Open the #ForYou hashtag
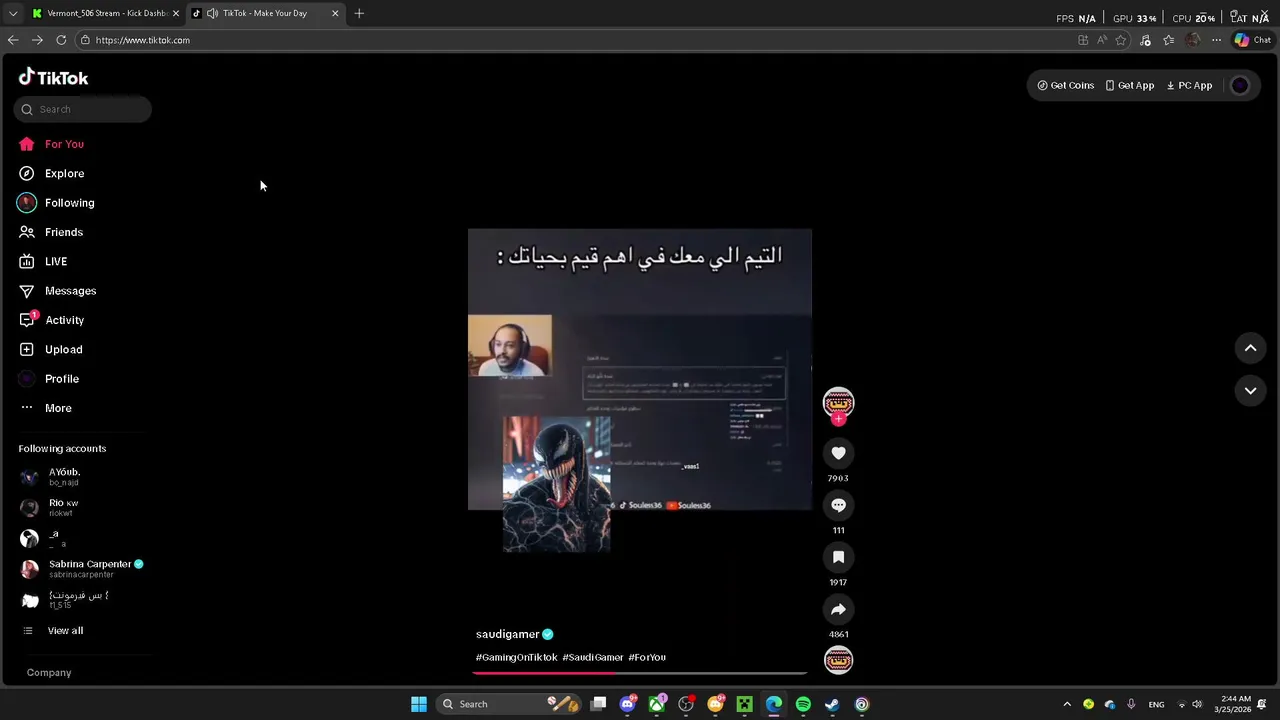This screenshot has height=720, width=1280. (647, 657)
